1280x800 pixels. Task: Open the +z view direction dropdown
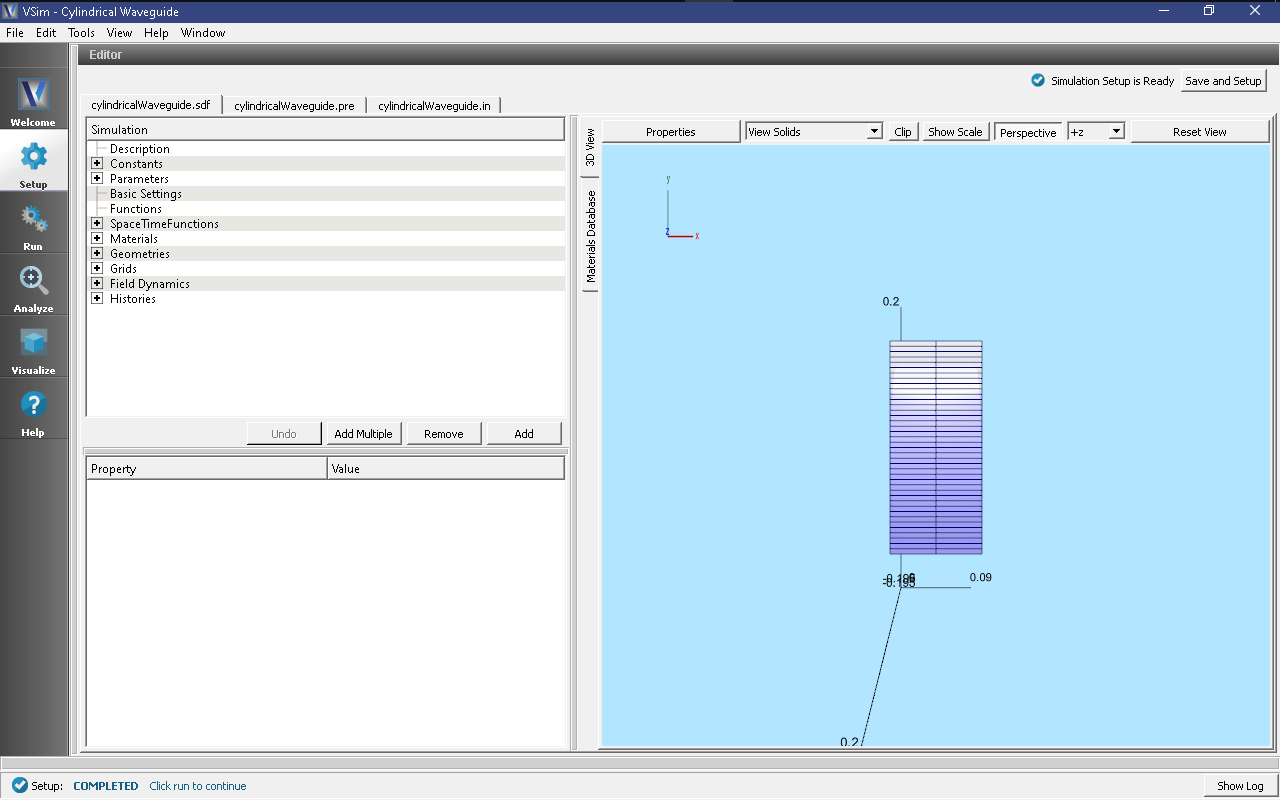coord(1096,132)
